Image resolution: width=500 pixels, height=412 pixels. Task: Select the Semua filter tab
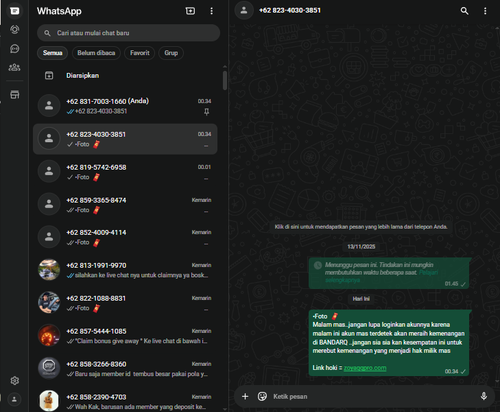pyautogui.click(x=52, y=53)
